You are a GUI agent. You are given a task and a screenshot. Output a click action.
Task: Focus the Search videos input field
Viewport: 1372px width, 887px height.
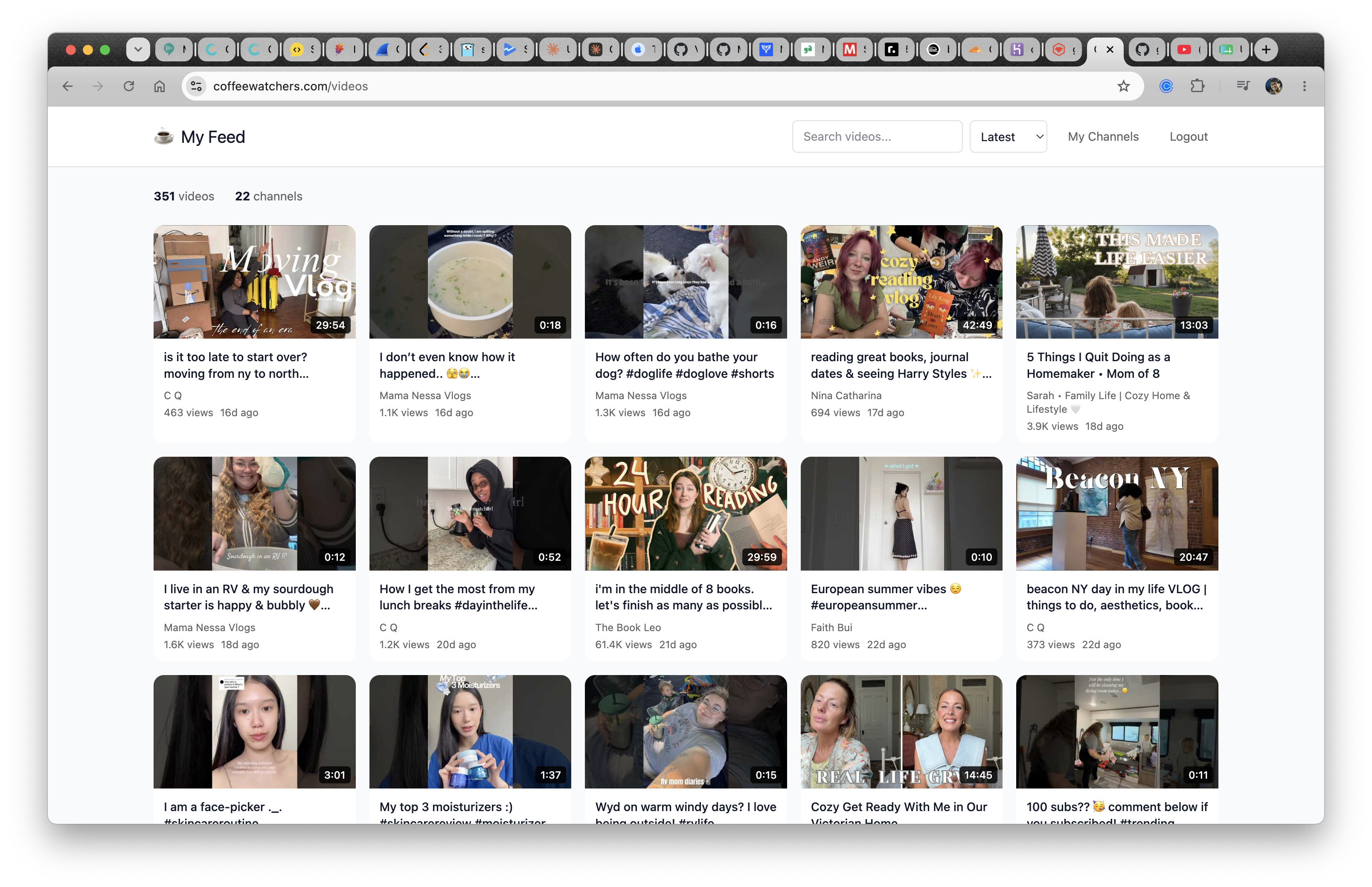click(876, 136)
